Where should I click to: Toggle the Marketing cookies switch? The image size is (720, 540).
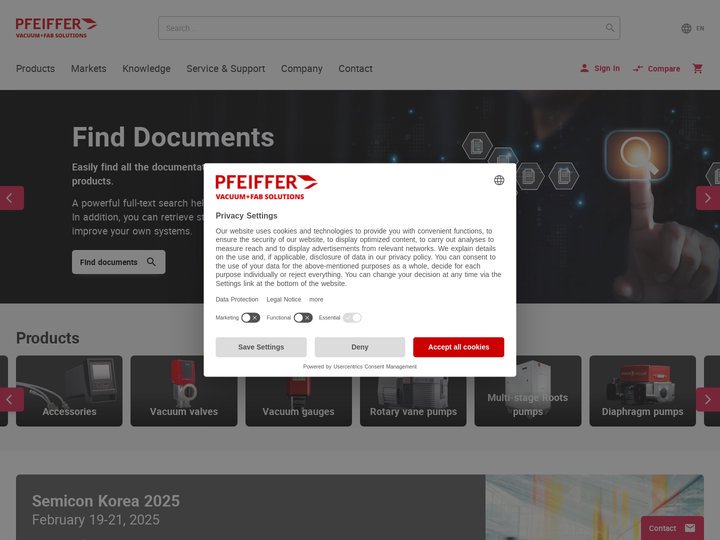click(250, 318)
